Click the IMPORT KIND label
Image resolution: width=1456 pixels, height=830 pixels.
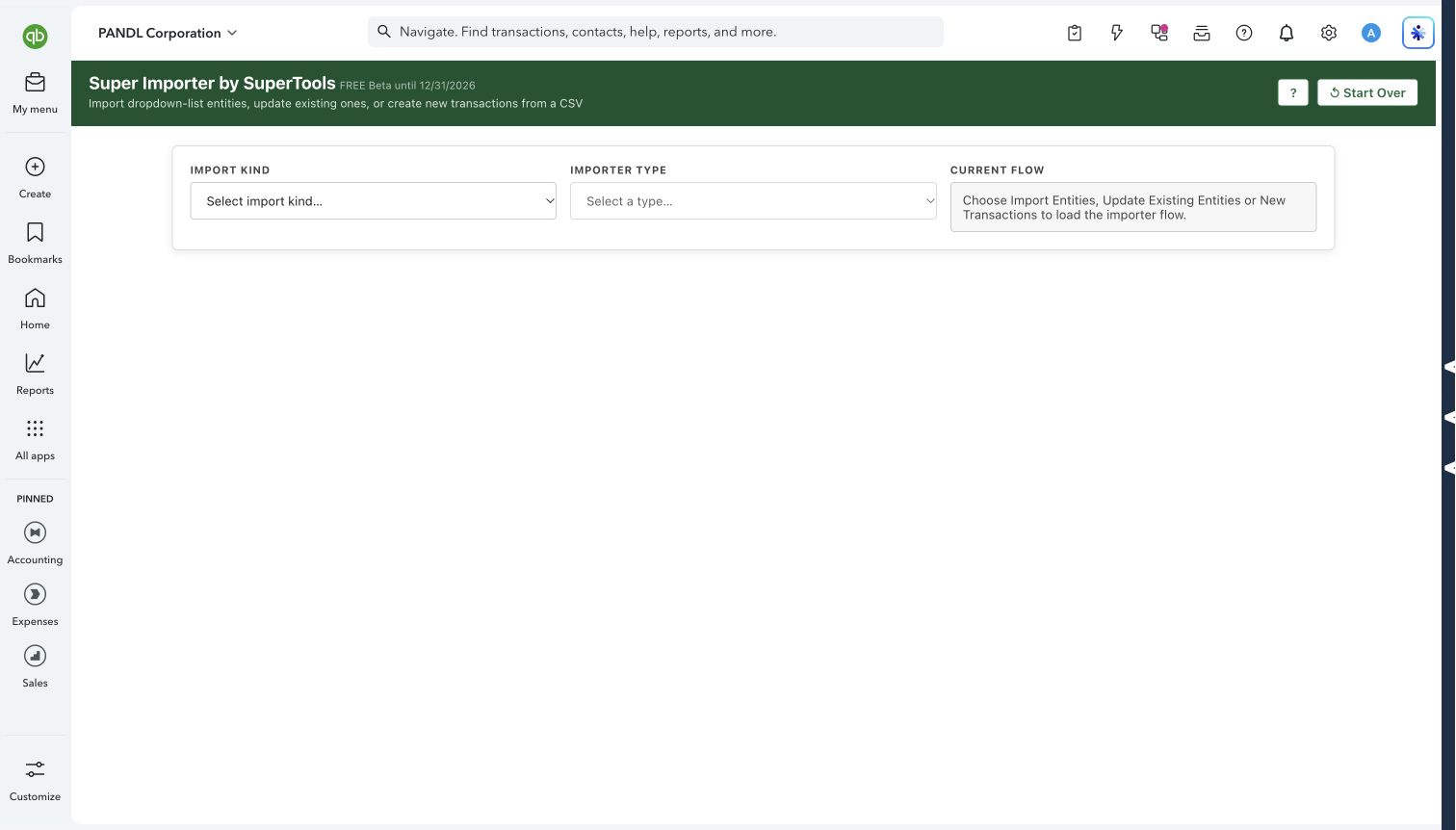click(230, 170)
